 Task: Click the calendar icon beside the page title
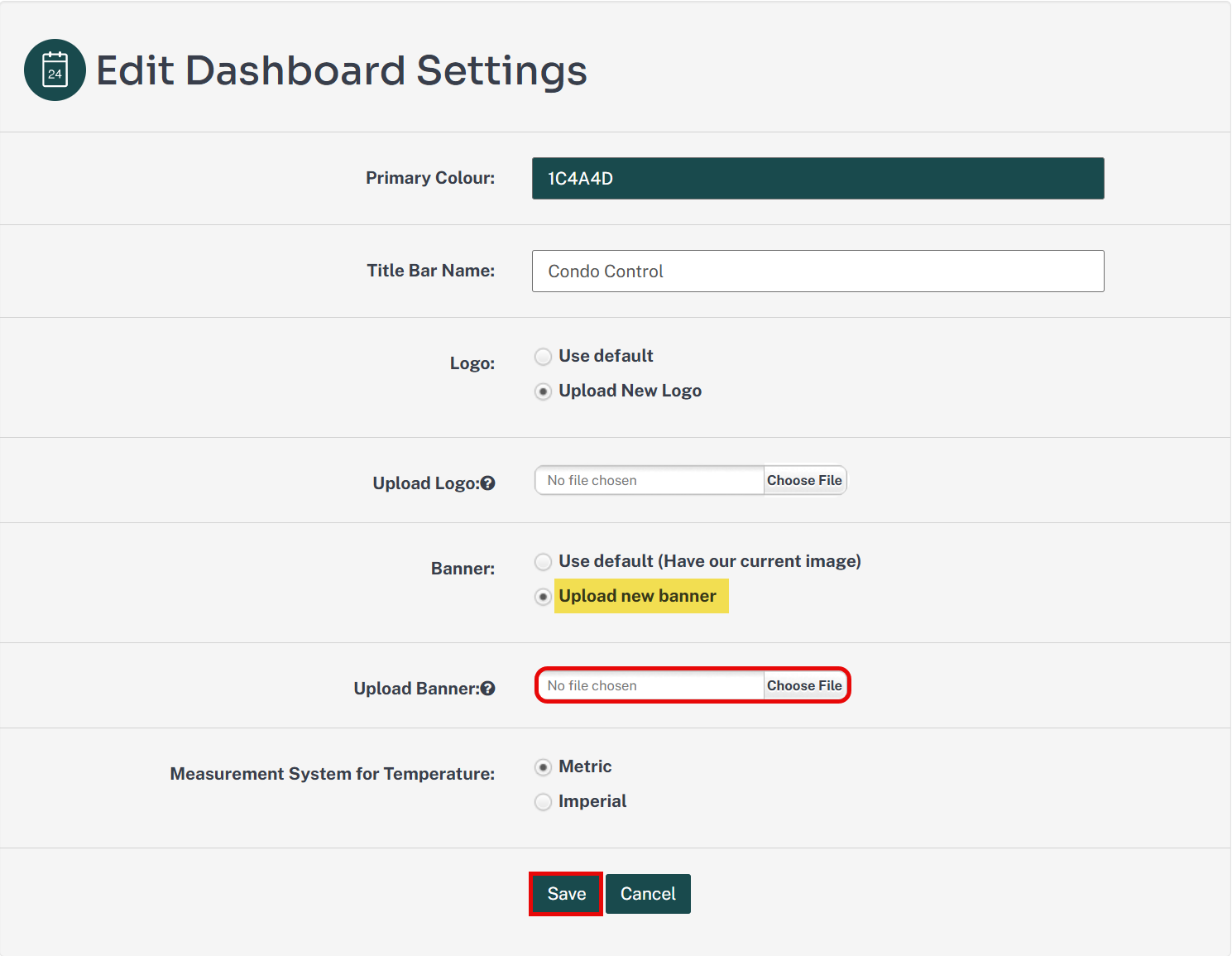pos(55,70)
